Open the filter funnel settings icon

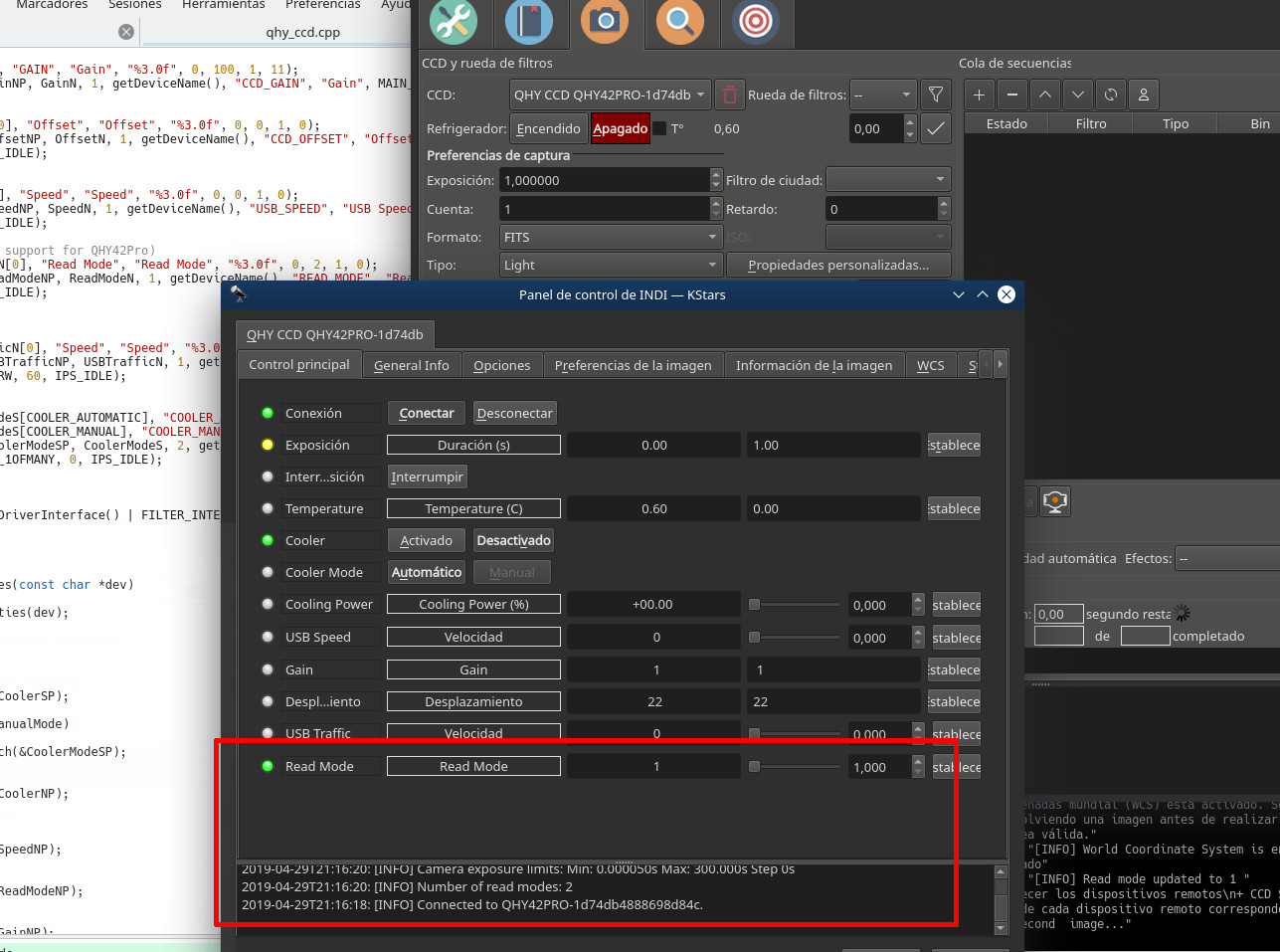pyautogui.click(x=936, y=95)
